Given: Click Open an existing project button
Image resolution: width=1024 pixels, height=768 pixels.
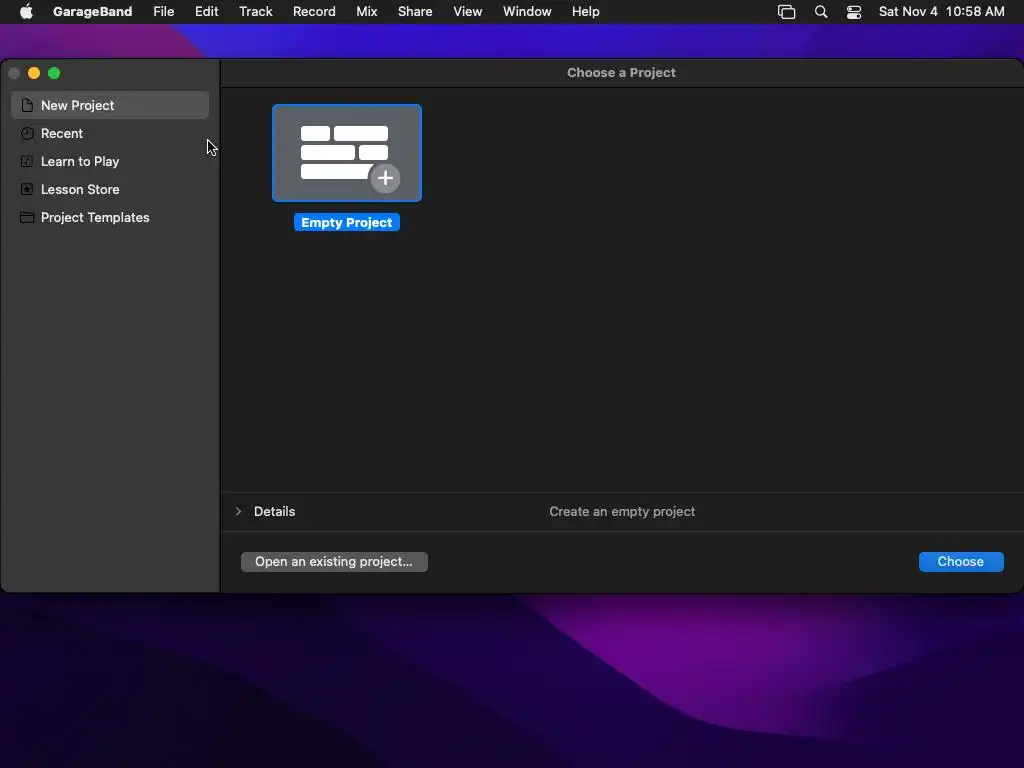Looking at the screenshot, I should point(334,562).
